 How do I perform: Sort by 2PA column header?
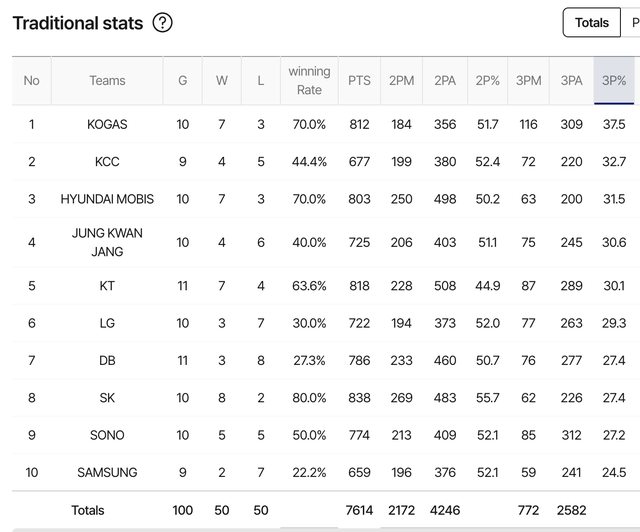pos(445,81)
